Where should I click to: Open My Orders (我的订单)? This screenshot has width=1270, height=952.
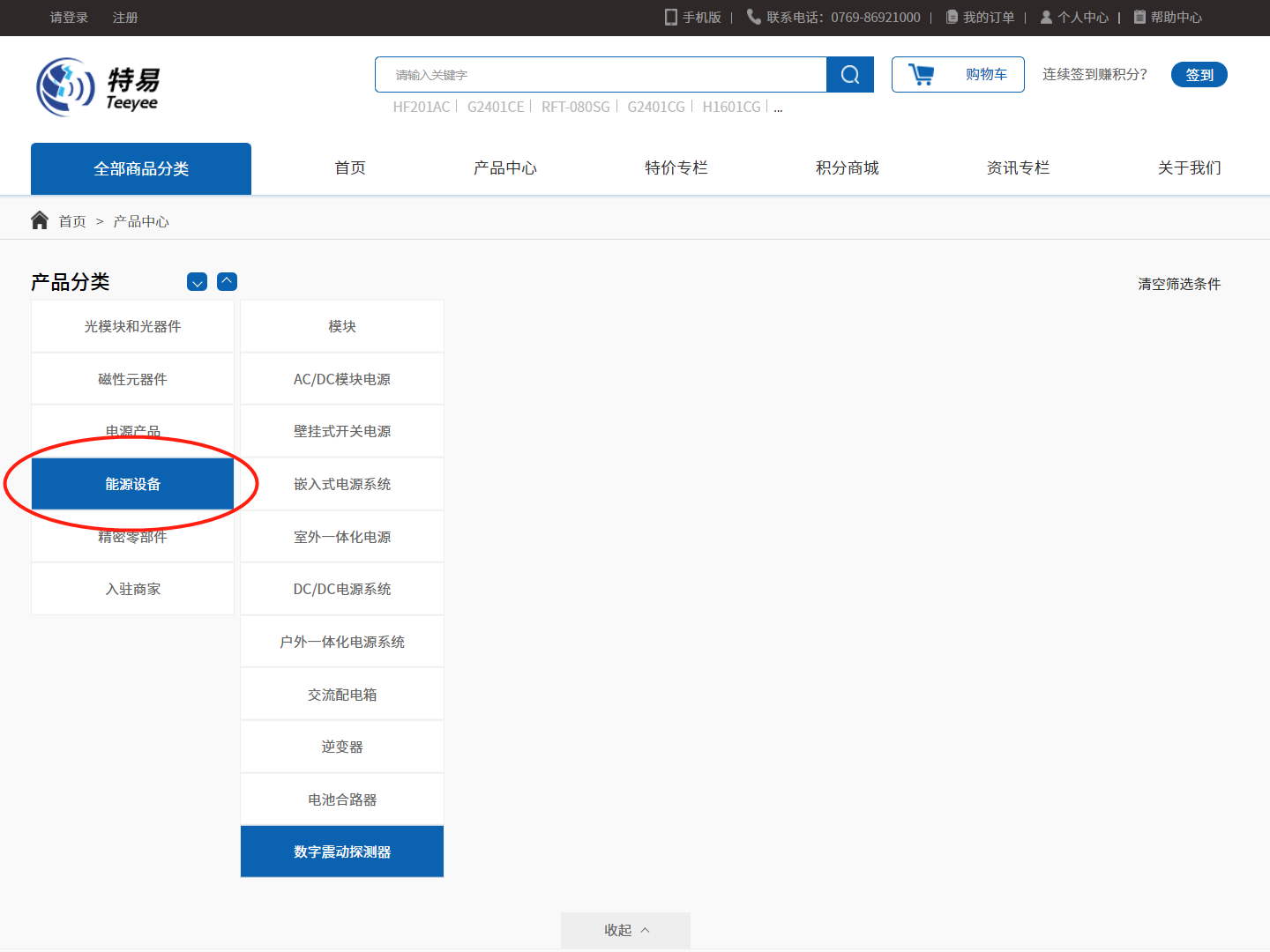tap(981, 18)
